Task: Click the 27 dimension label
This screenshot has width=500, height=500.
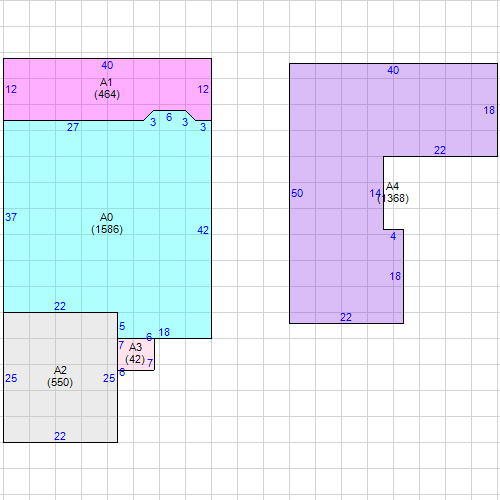Action: [x=73, y=127]
